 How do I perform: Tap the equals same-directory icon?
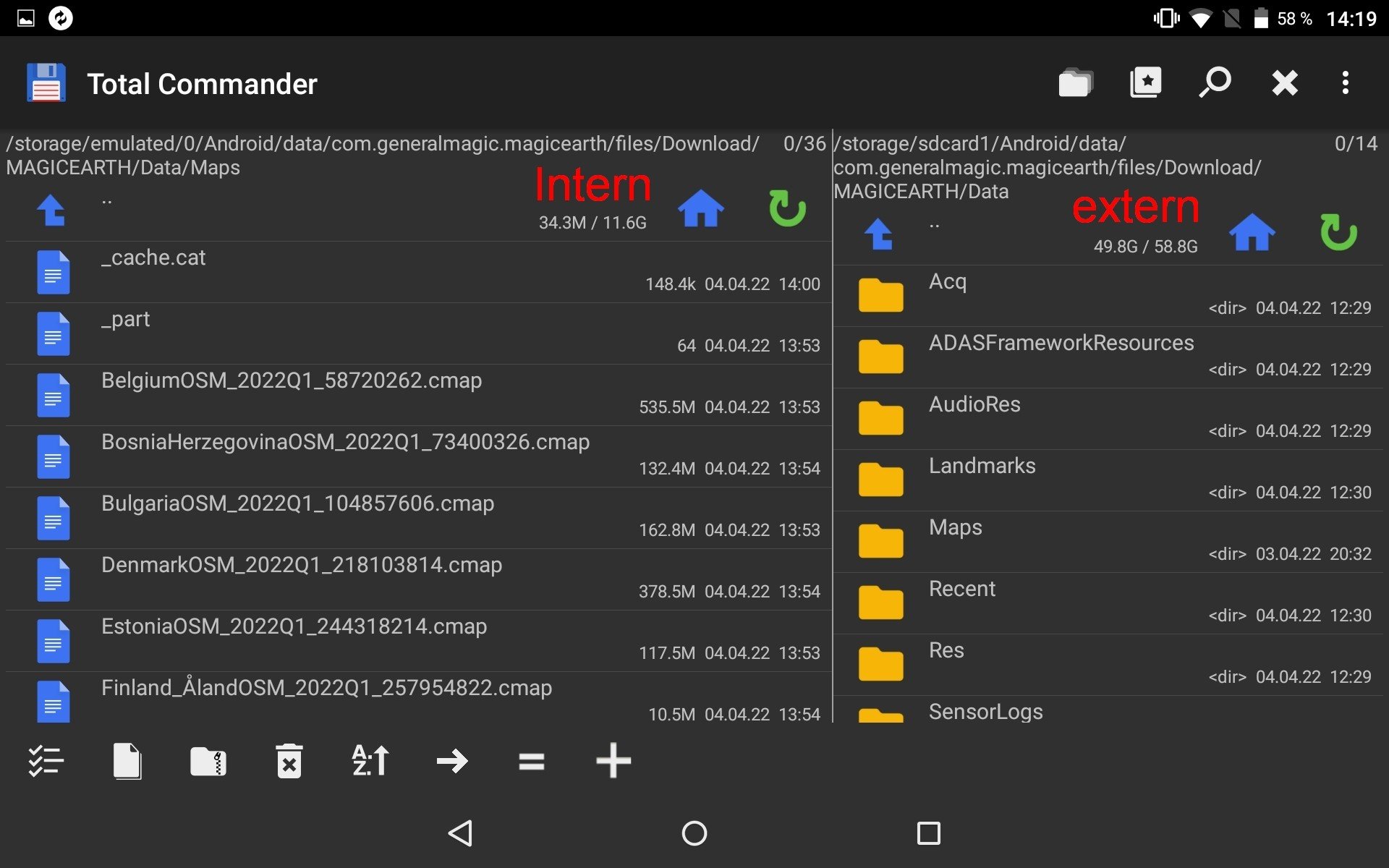pos(532,761)
